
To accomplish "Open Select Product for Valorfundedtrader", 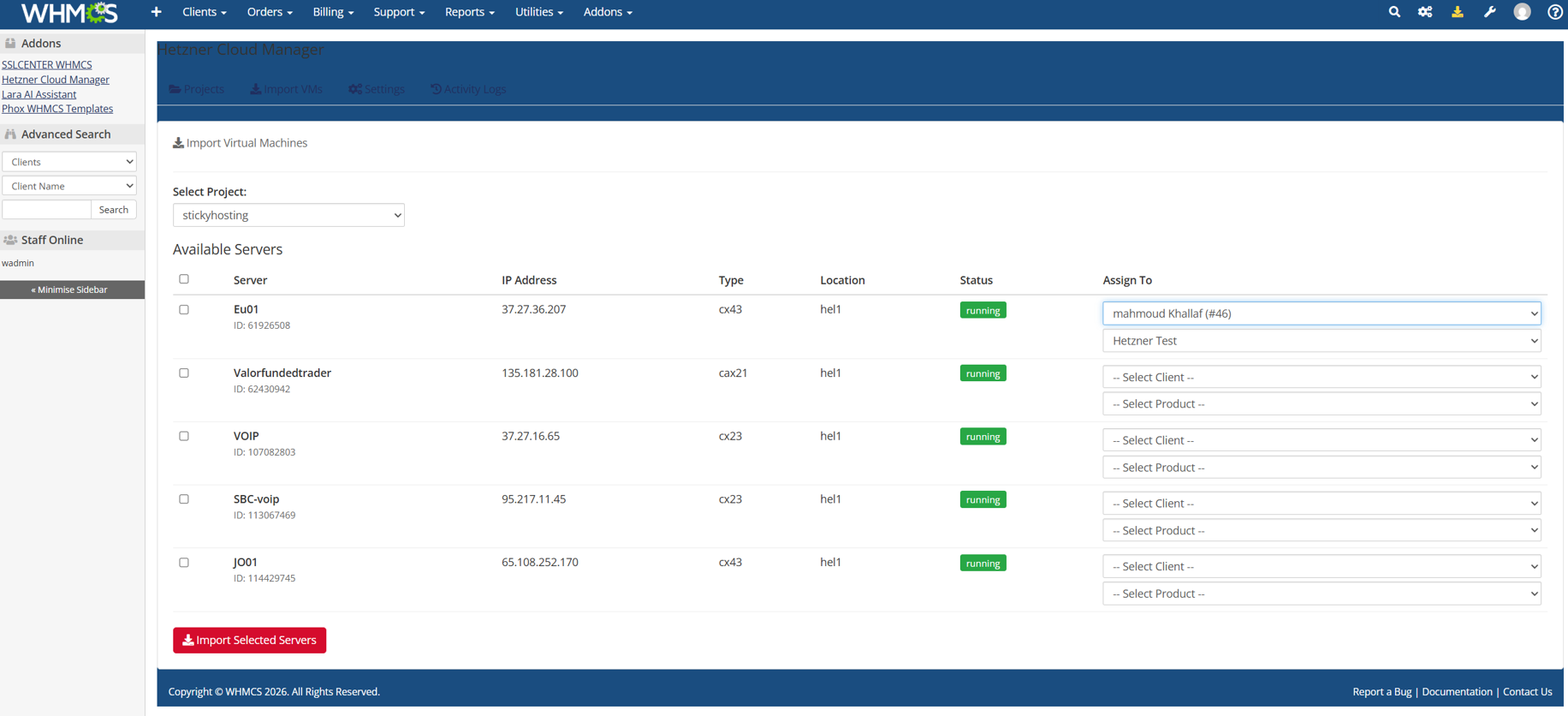I will point(1322,404).
